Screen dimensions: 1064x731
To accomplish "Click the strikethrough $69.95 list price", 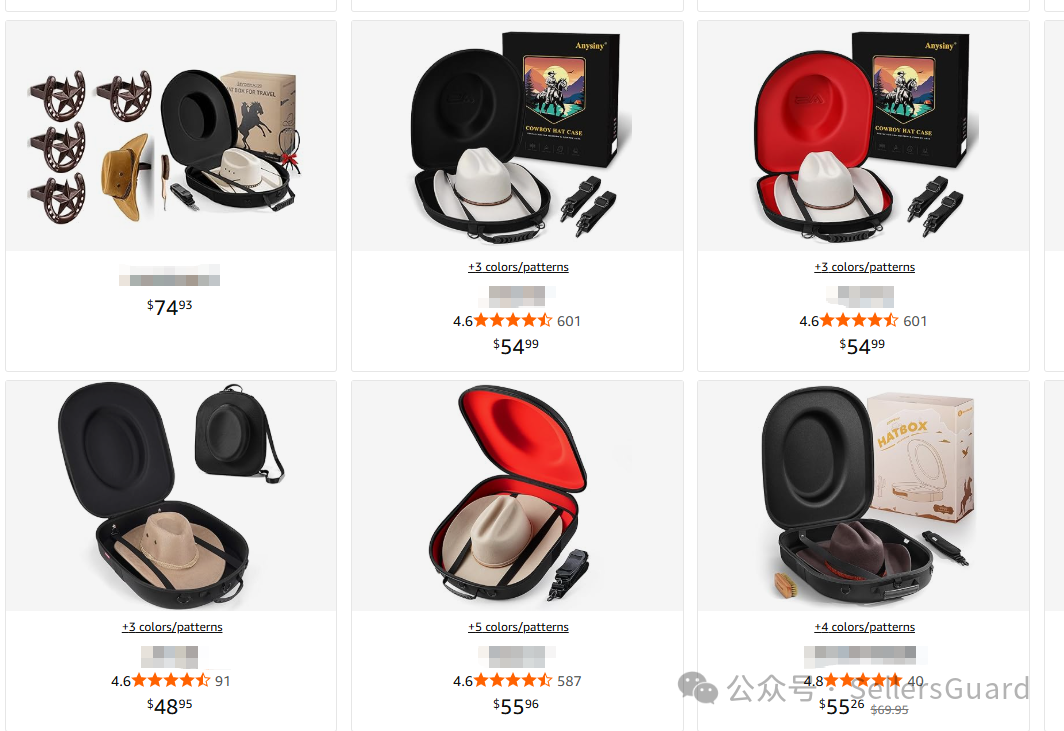I will point(889,710).
